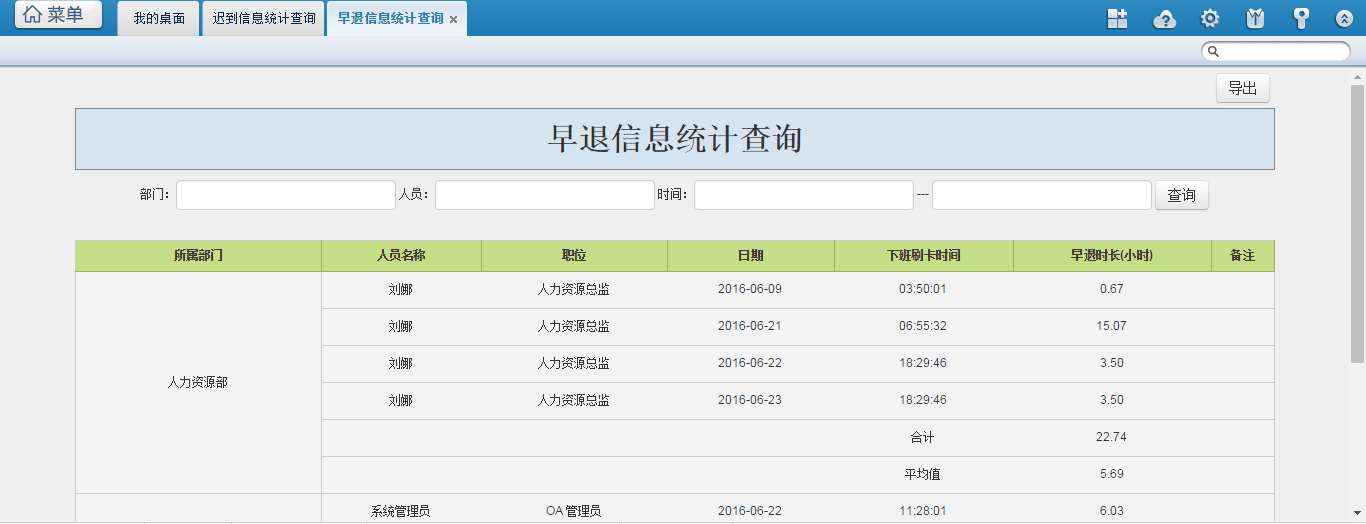The width and height of the screenshot is (1366, 524).
Task: Click the top-right search box
Action: [x=1276, y=51]
